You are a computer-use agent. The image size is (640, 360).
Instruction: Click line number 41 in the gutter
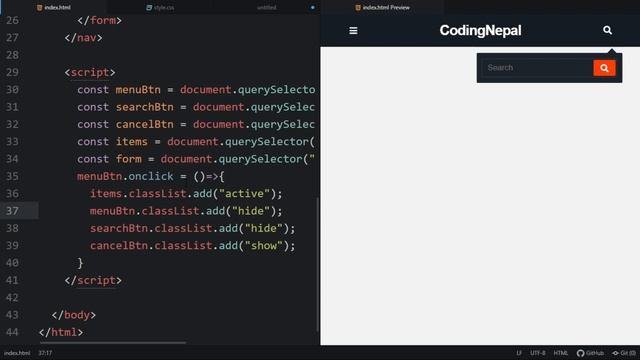(12, 280)
